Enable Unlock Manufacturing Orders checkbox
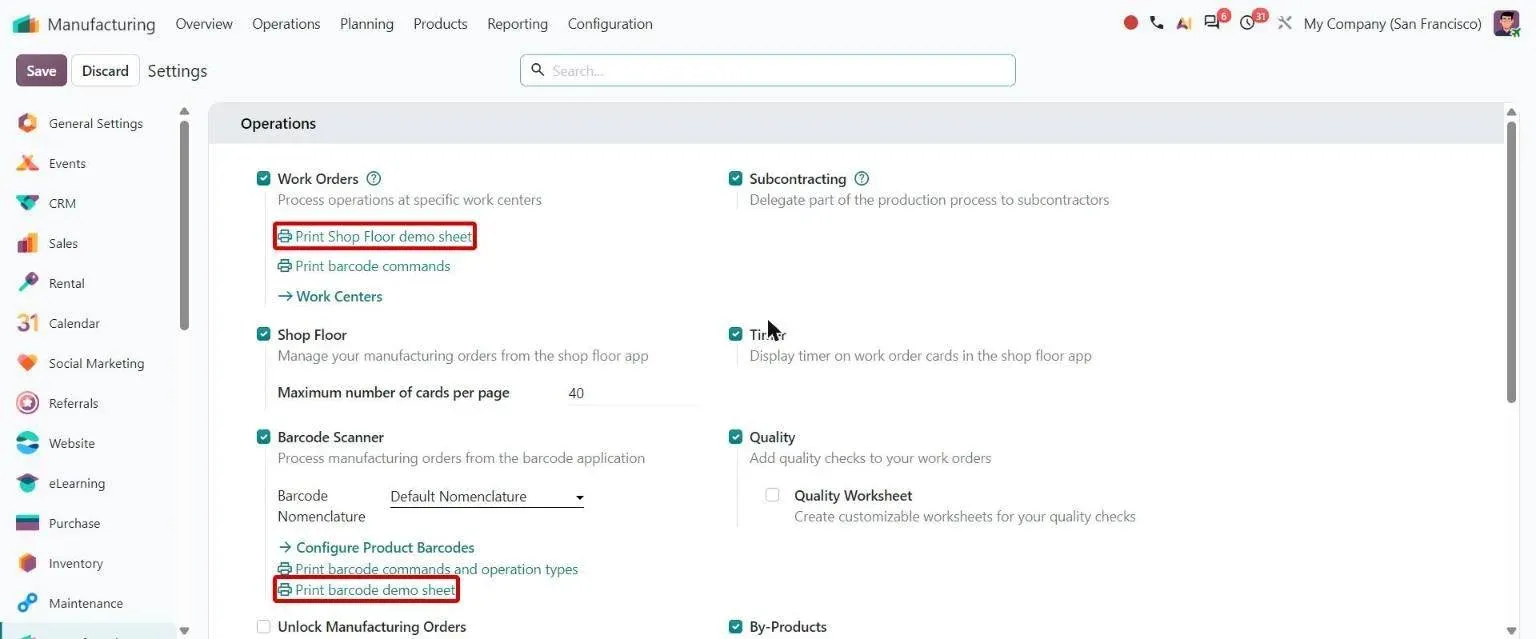 264,627
